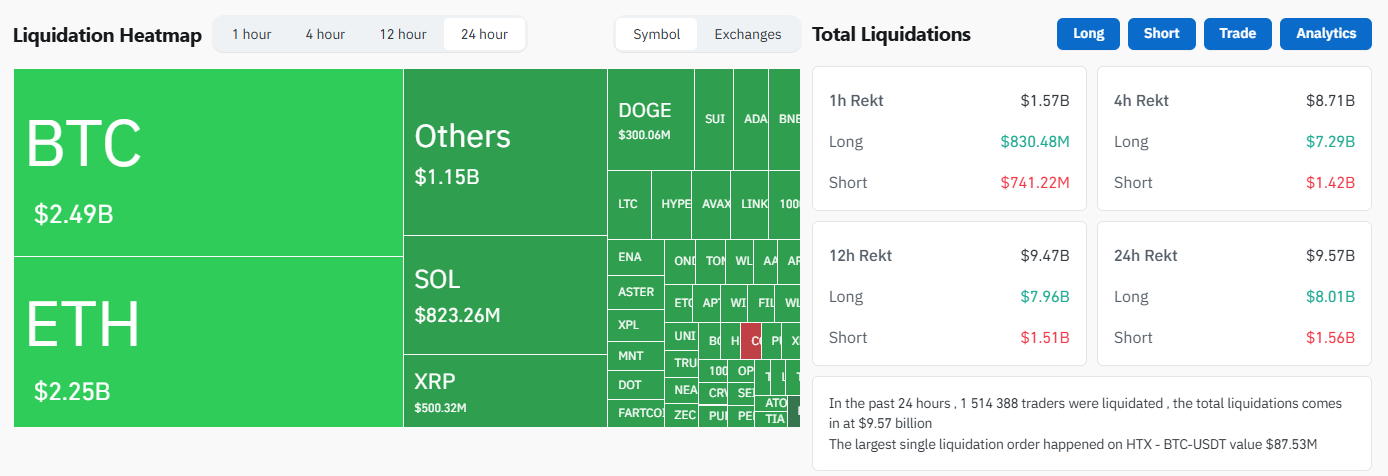Image resolution: width=1388 pixels, height=476 pixels.
Task: Click the Short button
Action: coord(1161,33)
